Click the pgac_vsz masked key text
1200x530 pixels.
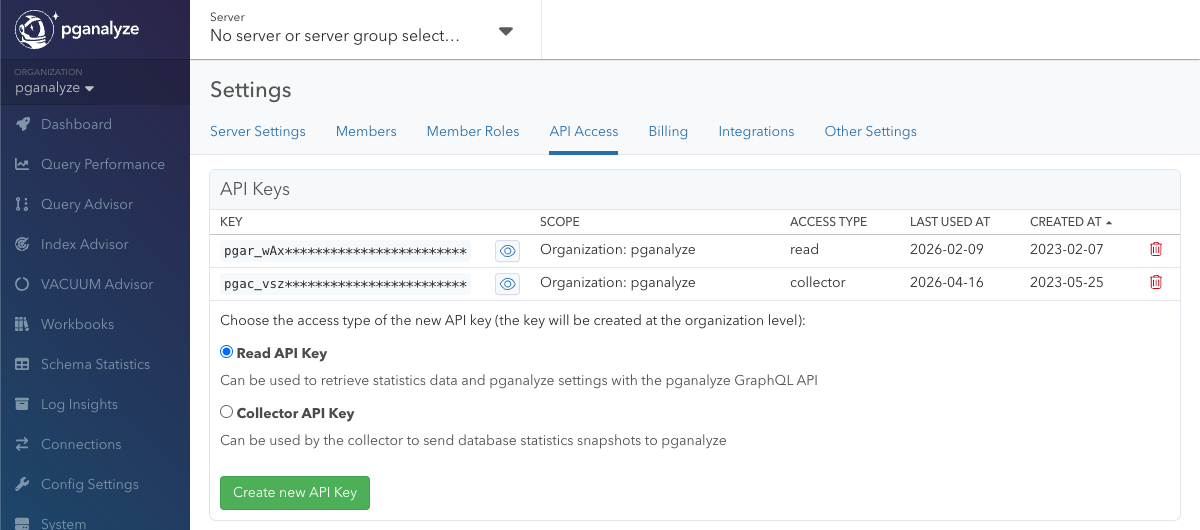pos(345,284)
